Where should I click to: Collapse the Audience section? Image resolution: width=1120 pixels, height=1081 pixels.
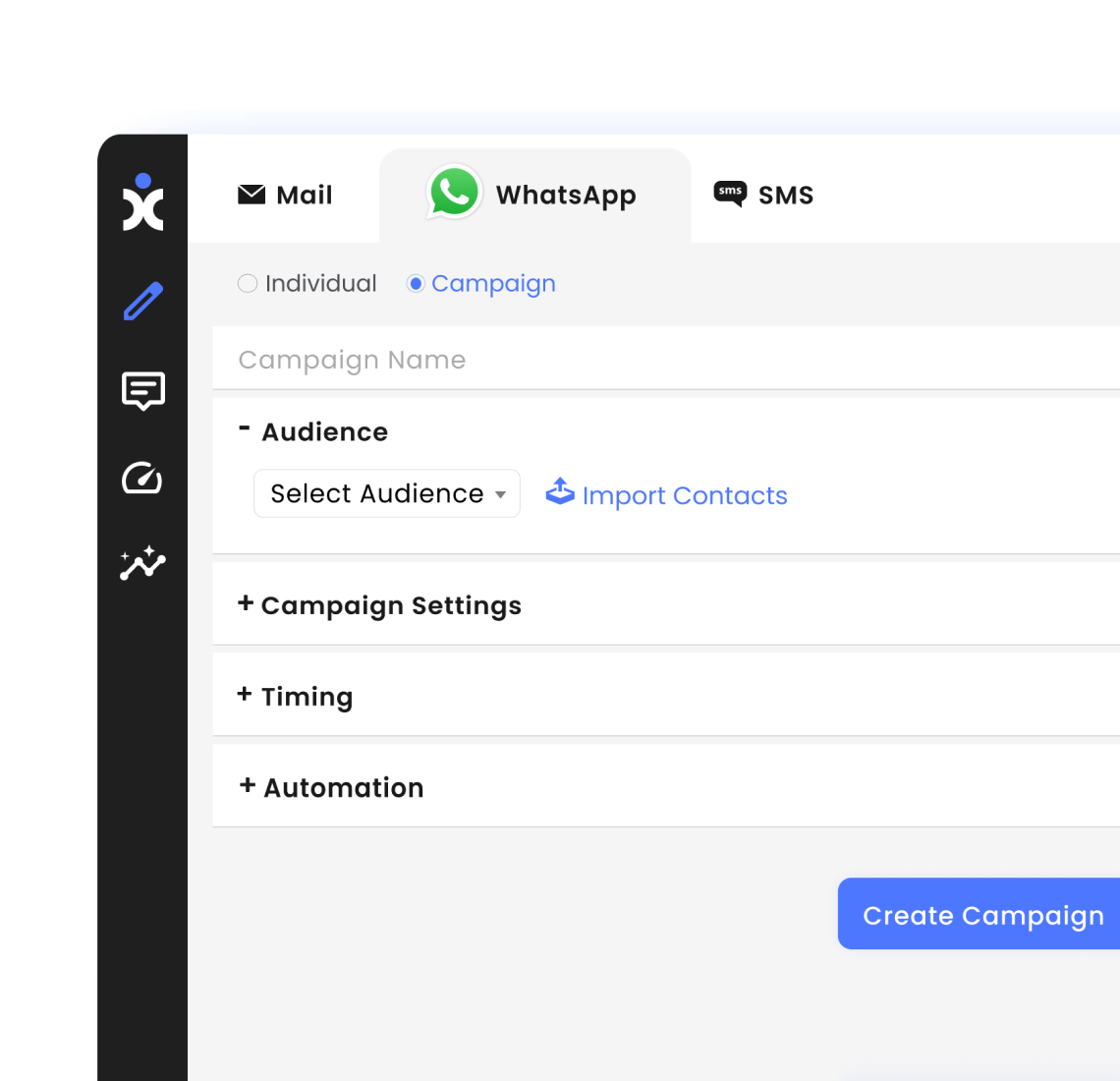244,429
